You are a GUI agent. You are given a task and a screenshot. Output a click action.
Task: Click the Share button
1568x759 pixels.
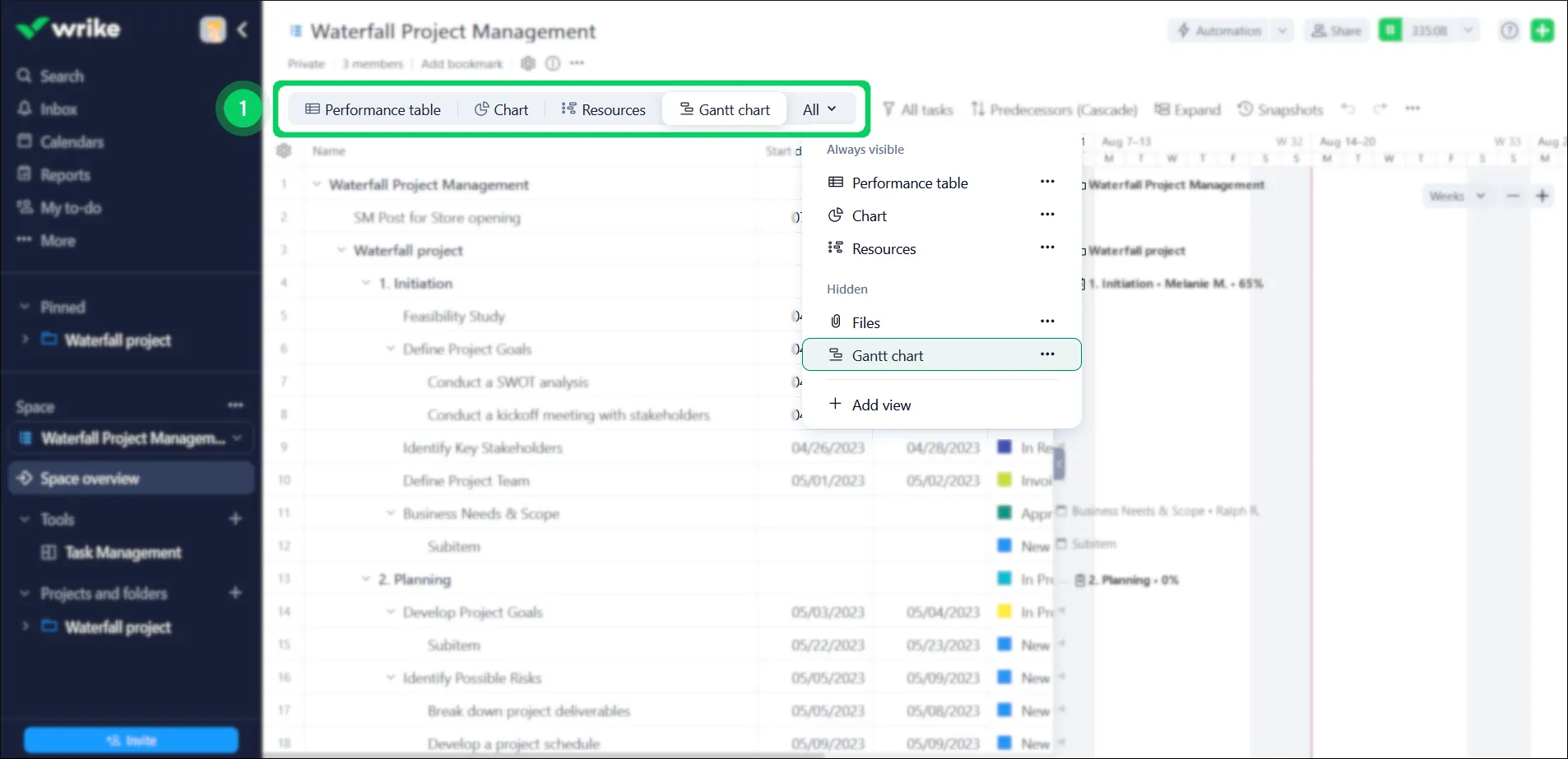(x=1336, y=30)
